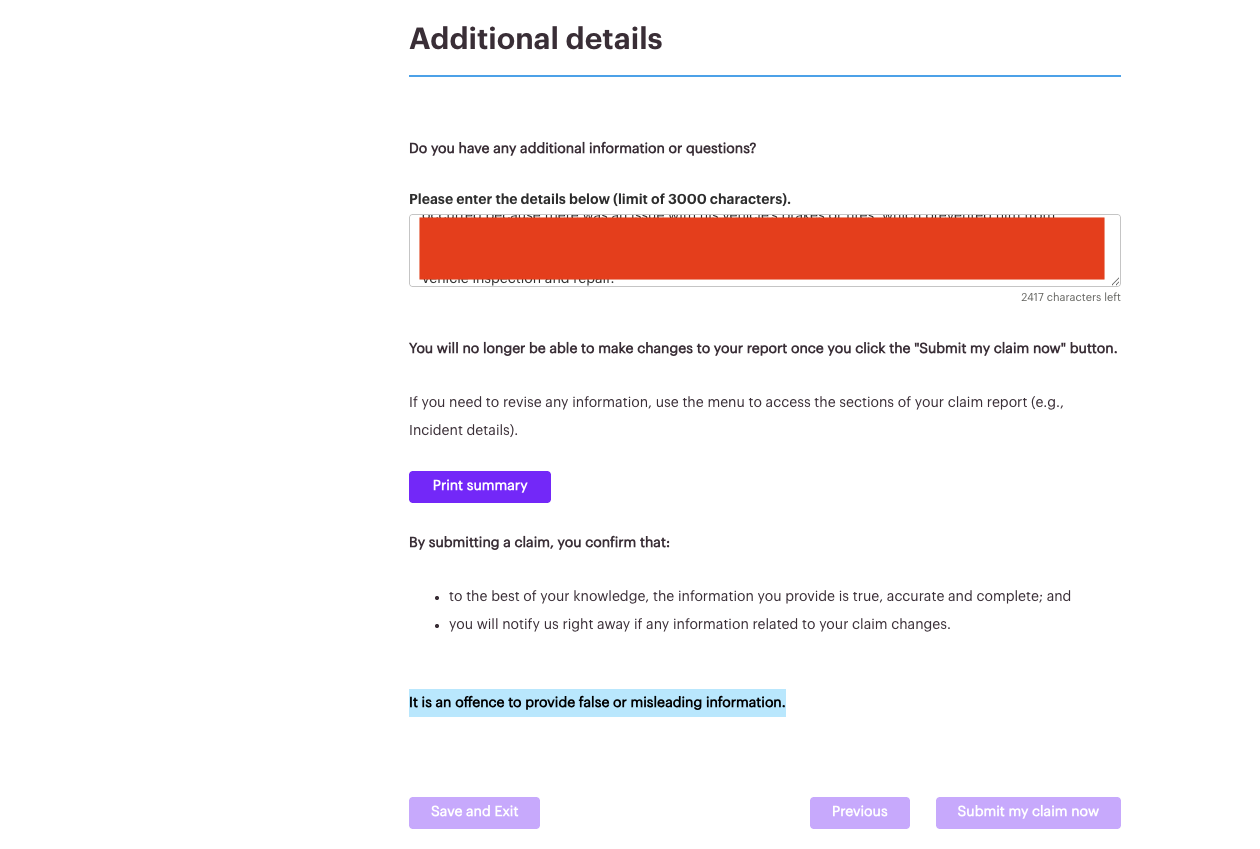Click the 'limit of 3000 characters' label
Viewport: 1260px width, 849px height.
600,199
